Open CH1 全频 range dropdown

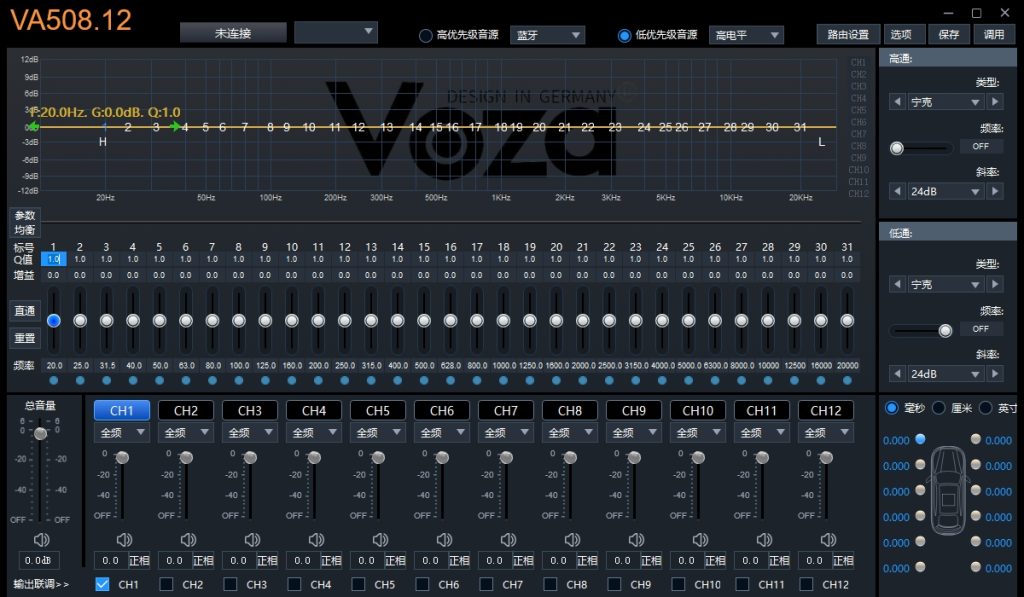[x=122, y=432]
